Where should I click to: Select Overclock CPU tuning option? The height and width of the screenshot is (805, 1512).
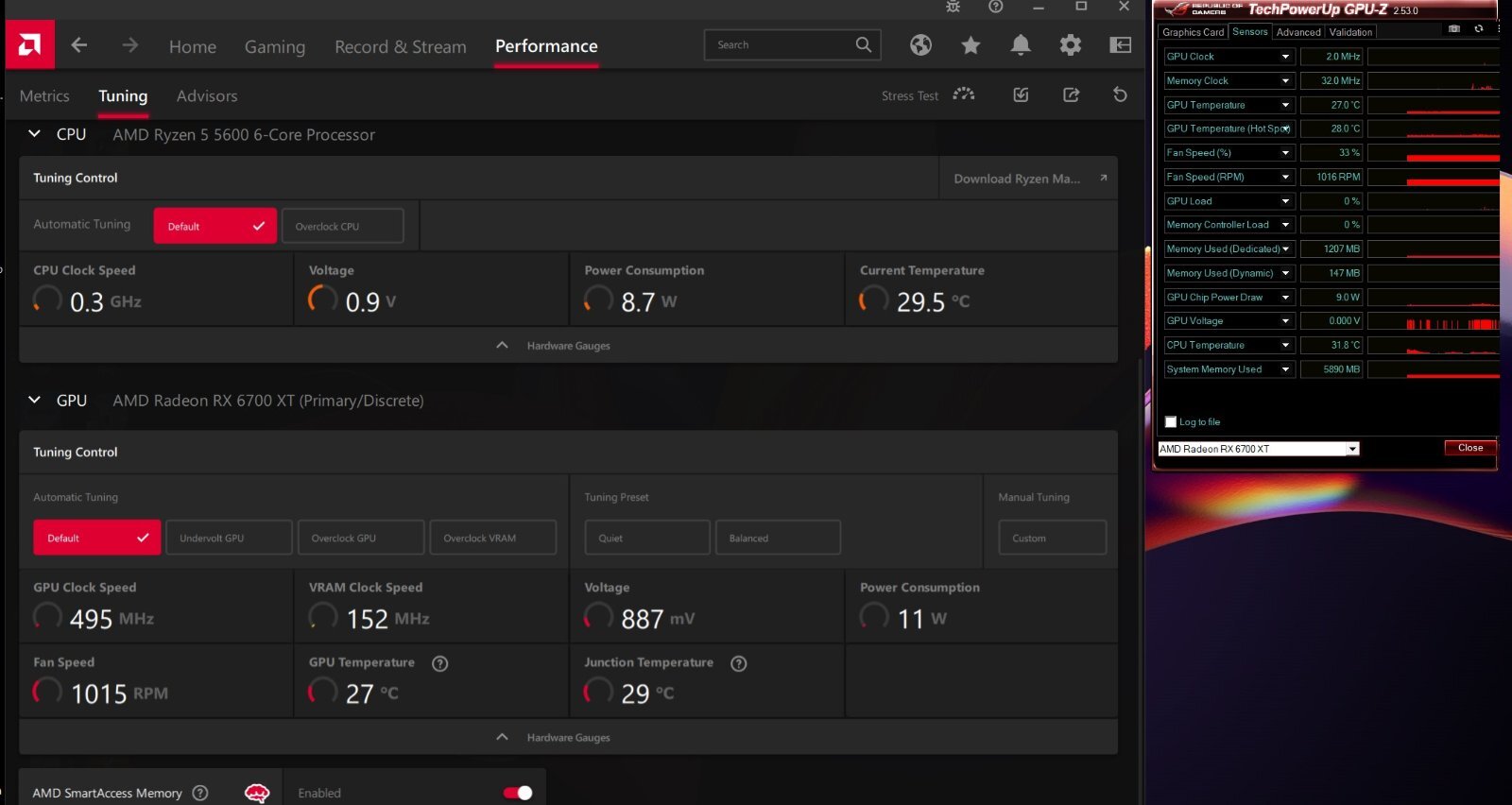click(342, 226)
